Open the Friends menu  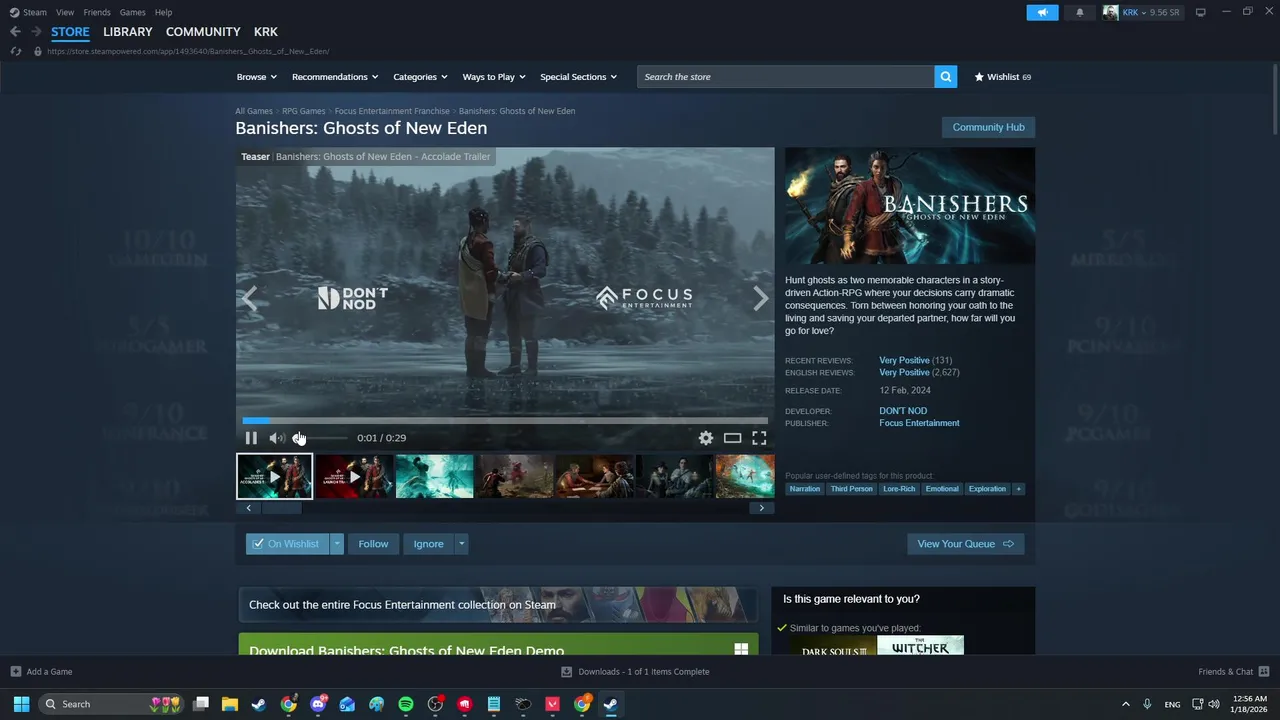coord(97,12)
